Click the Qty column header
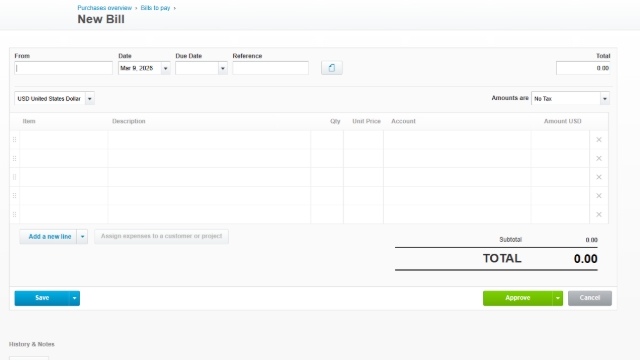640x360 pixels. click(335, 121)
